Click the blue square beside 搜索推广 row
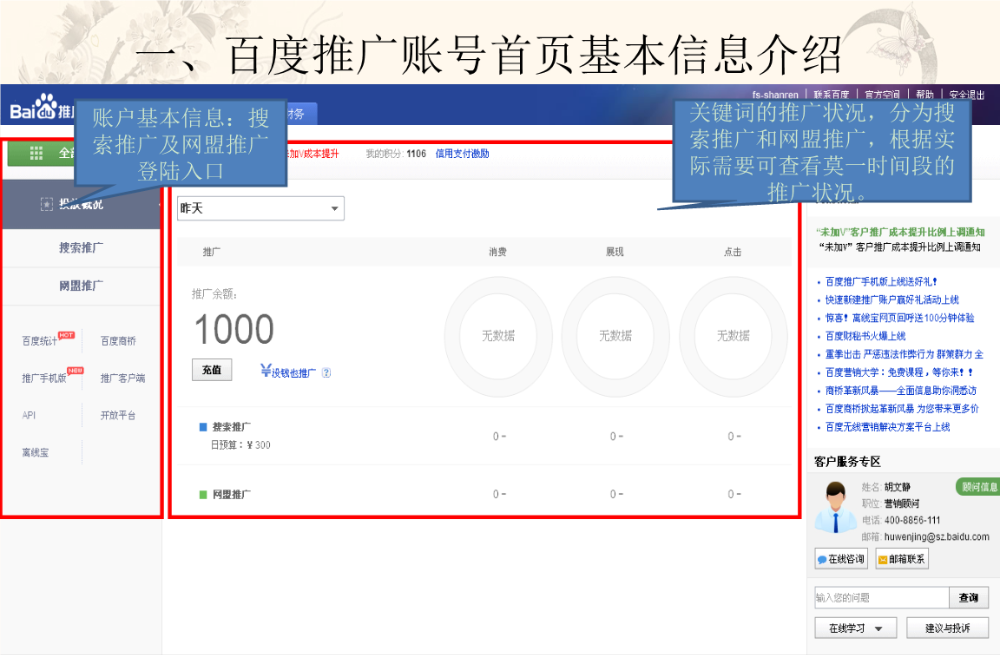Viewport: 1002px width, 655px height. pos(203,427)
